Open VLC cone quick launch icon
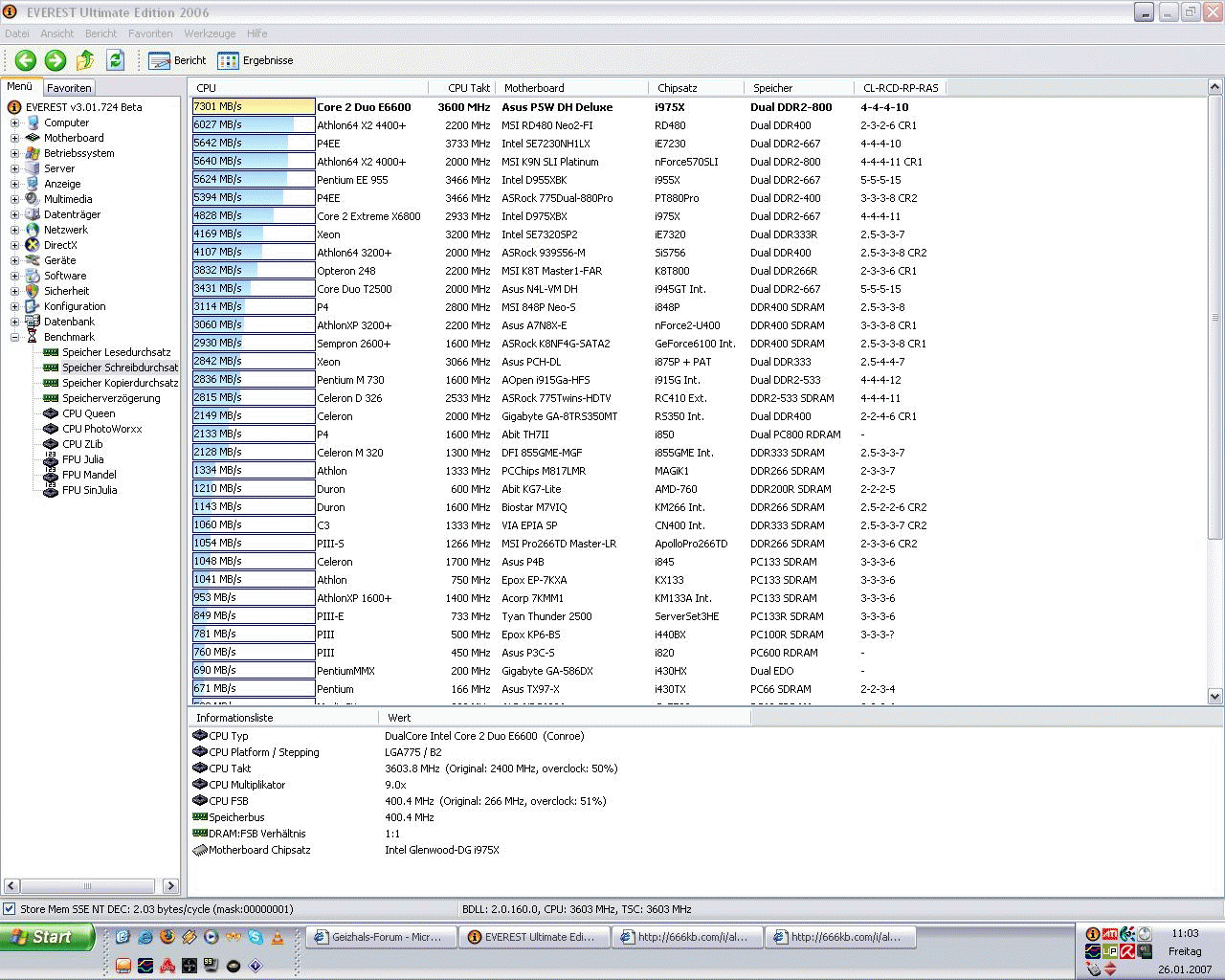The width and height of the screenshot is (1225, 980). (x=278, y=937)
